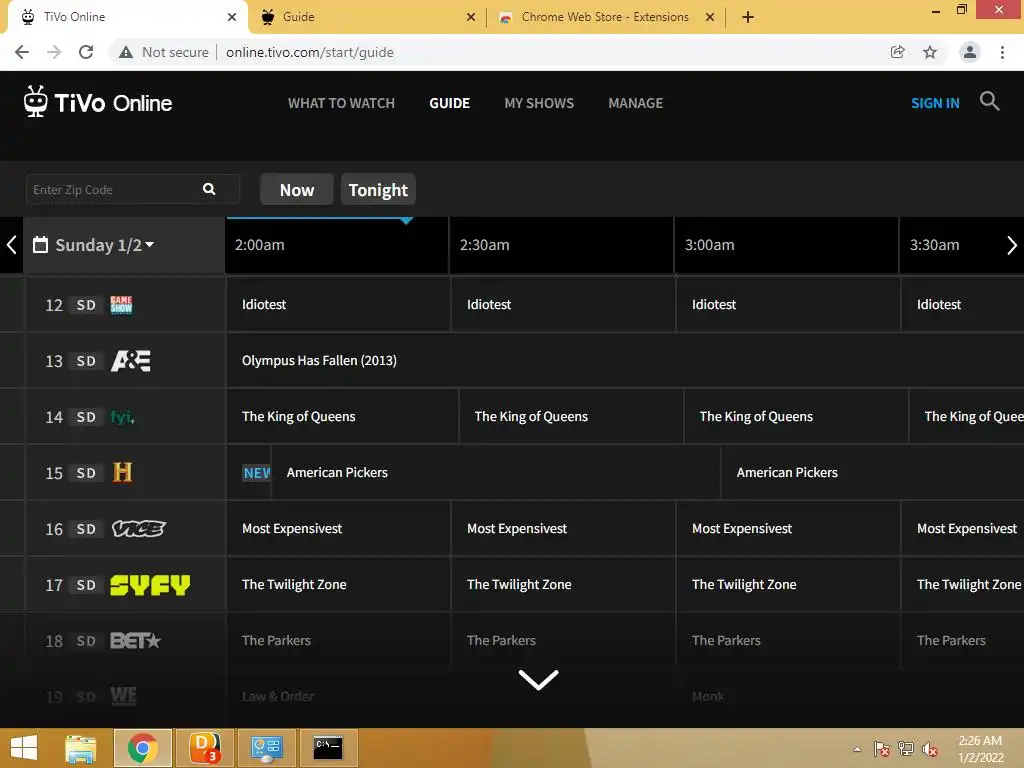Image resolution: width=1024 pixels, height=768 pixels.
Task: Open the search magnifier in the header
Action: pos(989,101)
